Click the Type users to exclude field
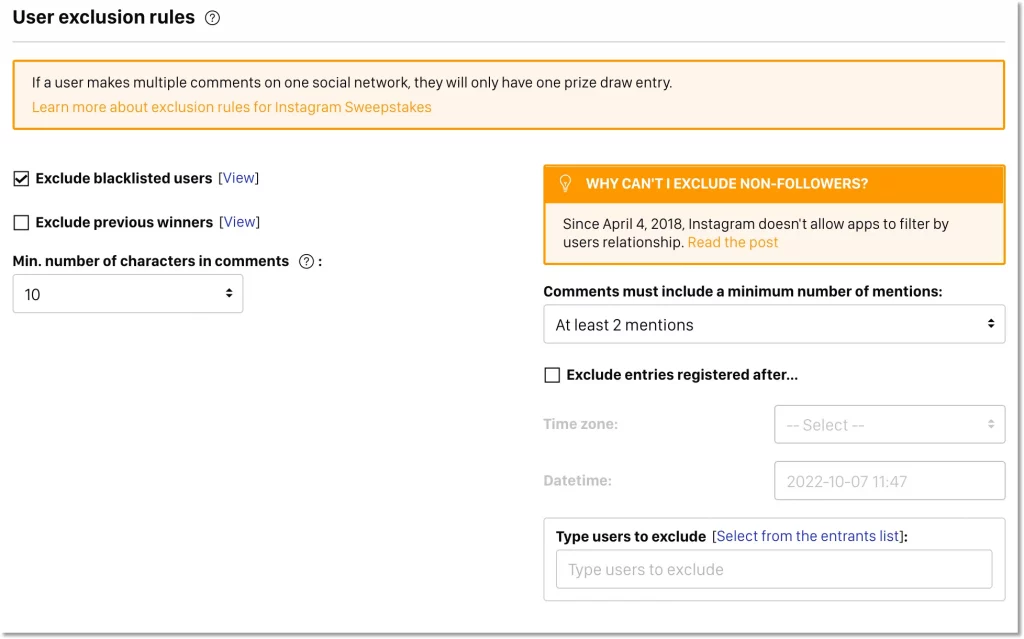1024x639 pixels. (x=774, y=569)
